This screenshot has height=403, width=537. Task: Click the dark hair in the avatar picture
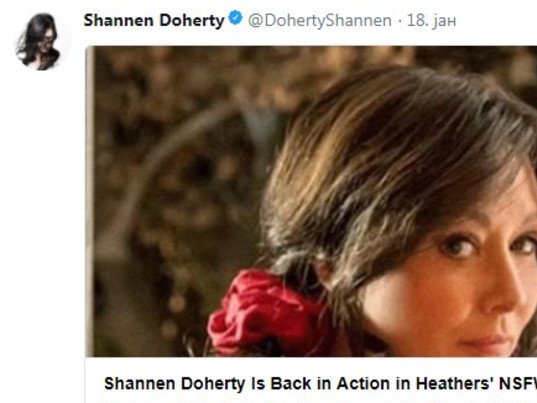34,38
